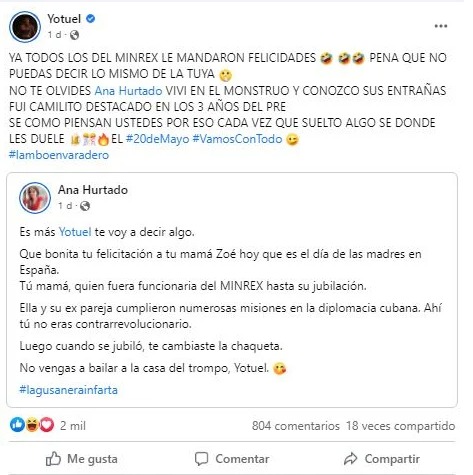View the 804 comentarios list
Screen dimensions: 473x475
click(x=296, y=426)
